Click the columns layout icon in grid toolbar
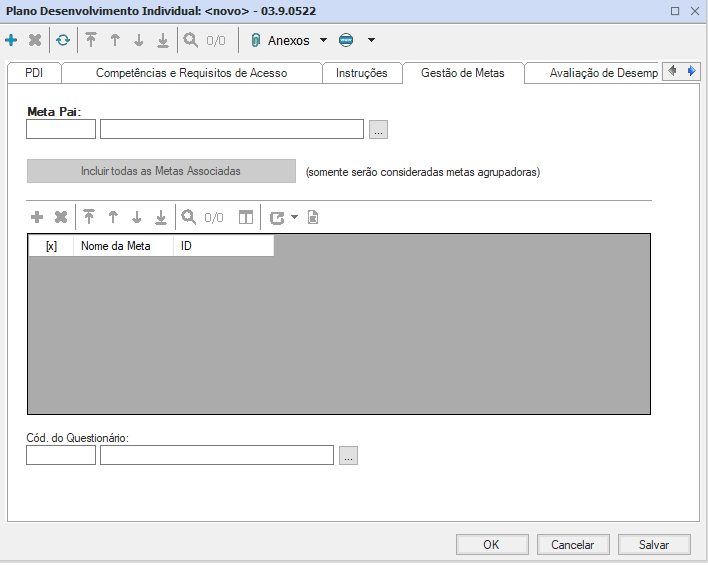The image size is (708, 565). click(246, 217)
